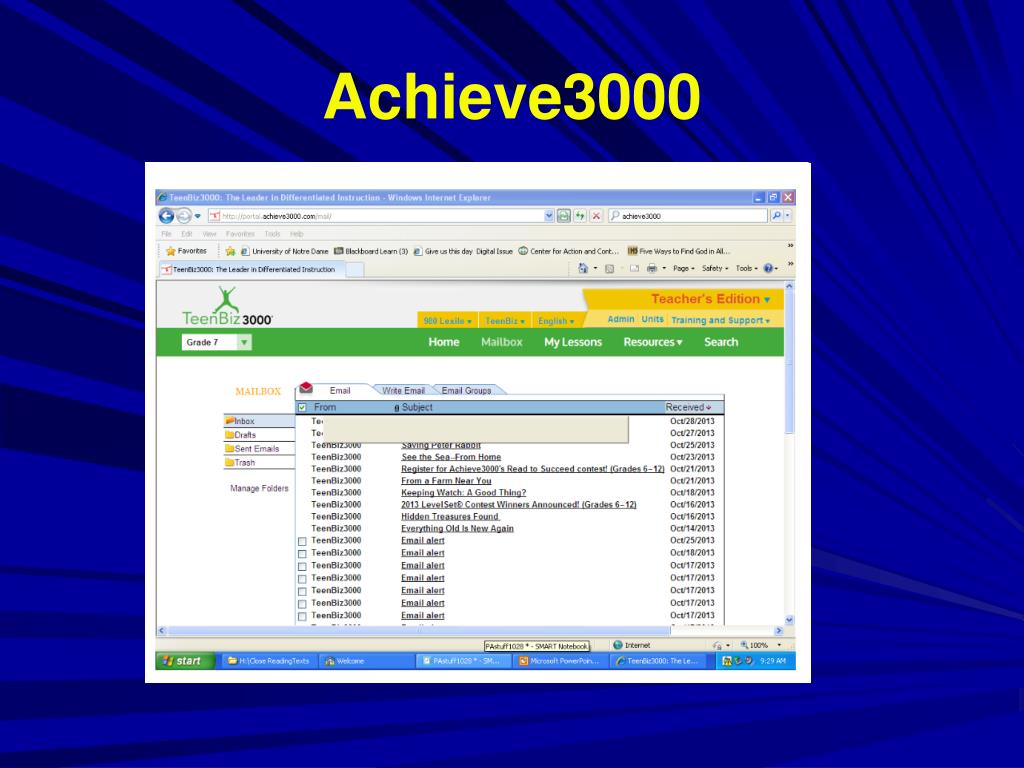Open the Help question mark icon
1024x768 pixels.
click(768, 268)
